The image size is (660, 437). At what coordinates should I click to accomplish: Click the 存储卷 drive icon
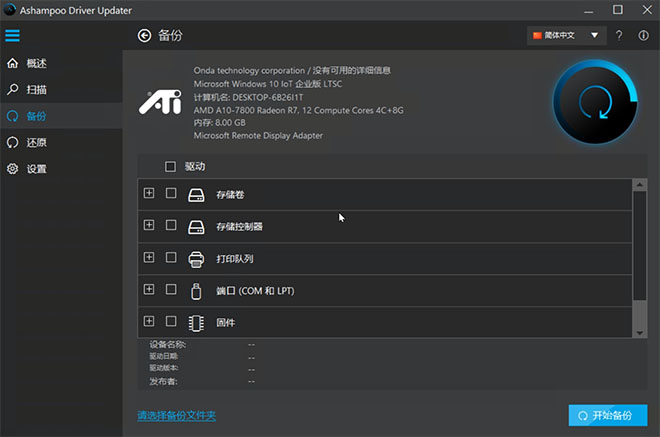[196, 195]
